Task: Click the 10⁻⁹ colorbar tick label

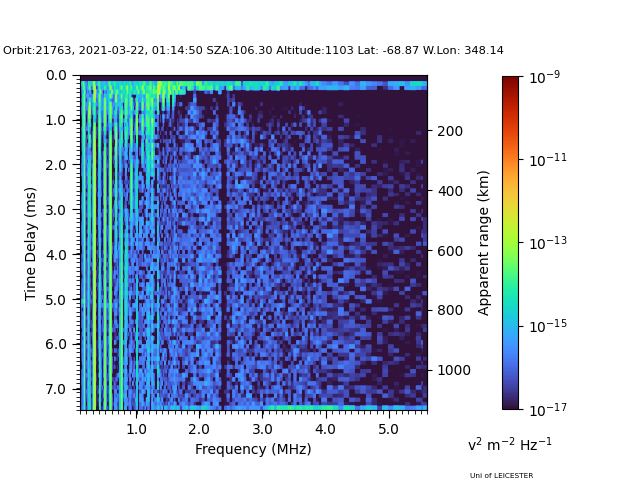Action: pos(544,77)
